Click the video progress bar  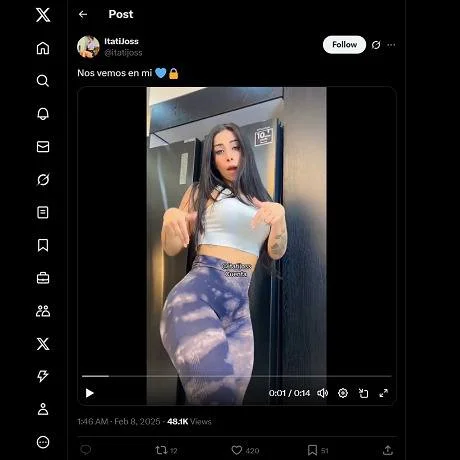coord(237,376)
